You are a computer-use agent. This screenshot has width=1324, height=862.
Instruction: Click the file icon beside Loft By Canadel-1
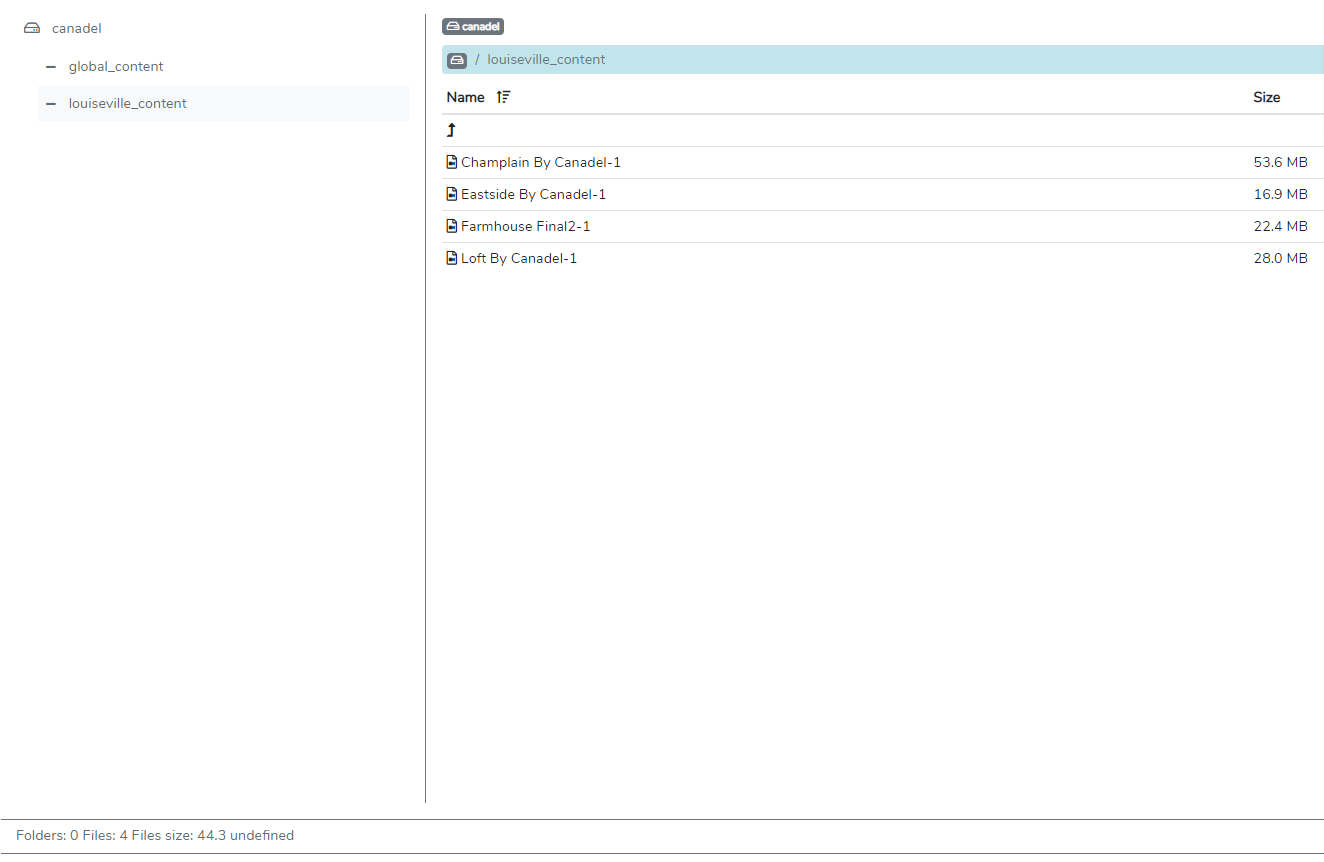click(x=450, y=257)
